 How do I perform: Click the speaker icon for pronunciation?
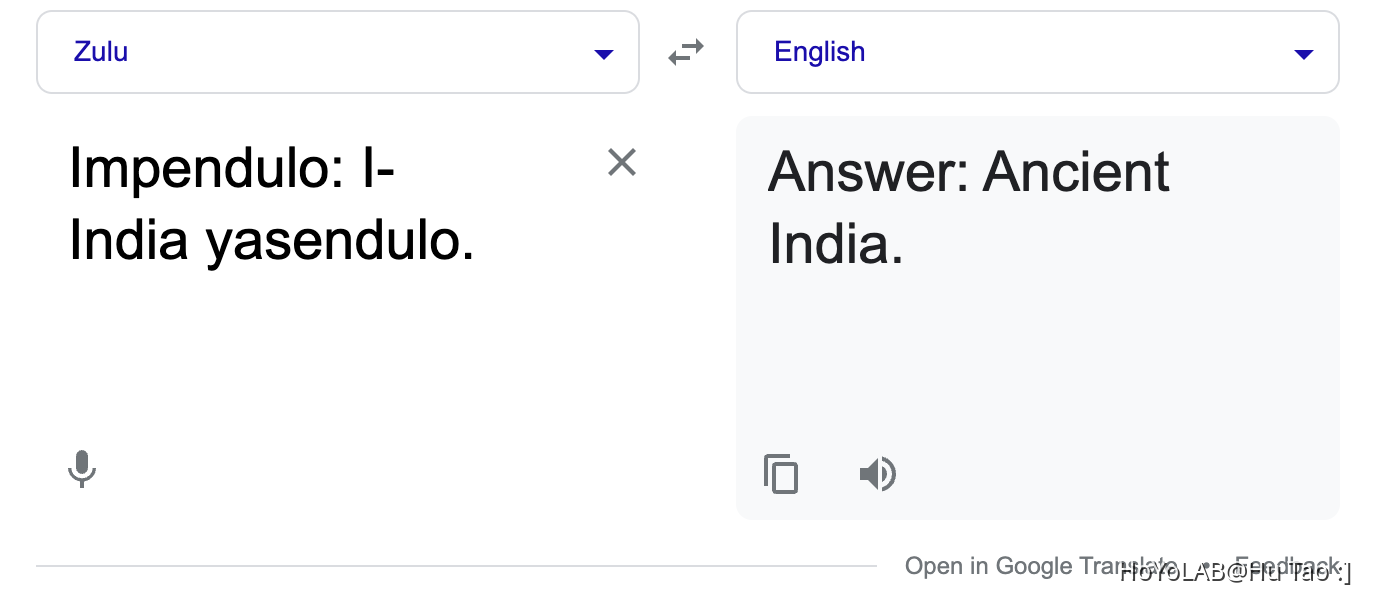(878, 474)
